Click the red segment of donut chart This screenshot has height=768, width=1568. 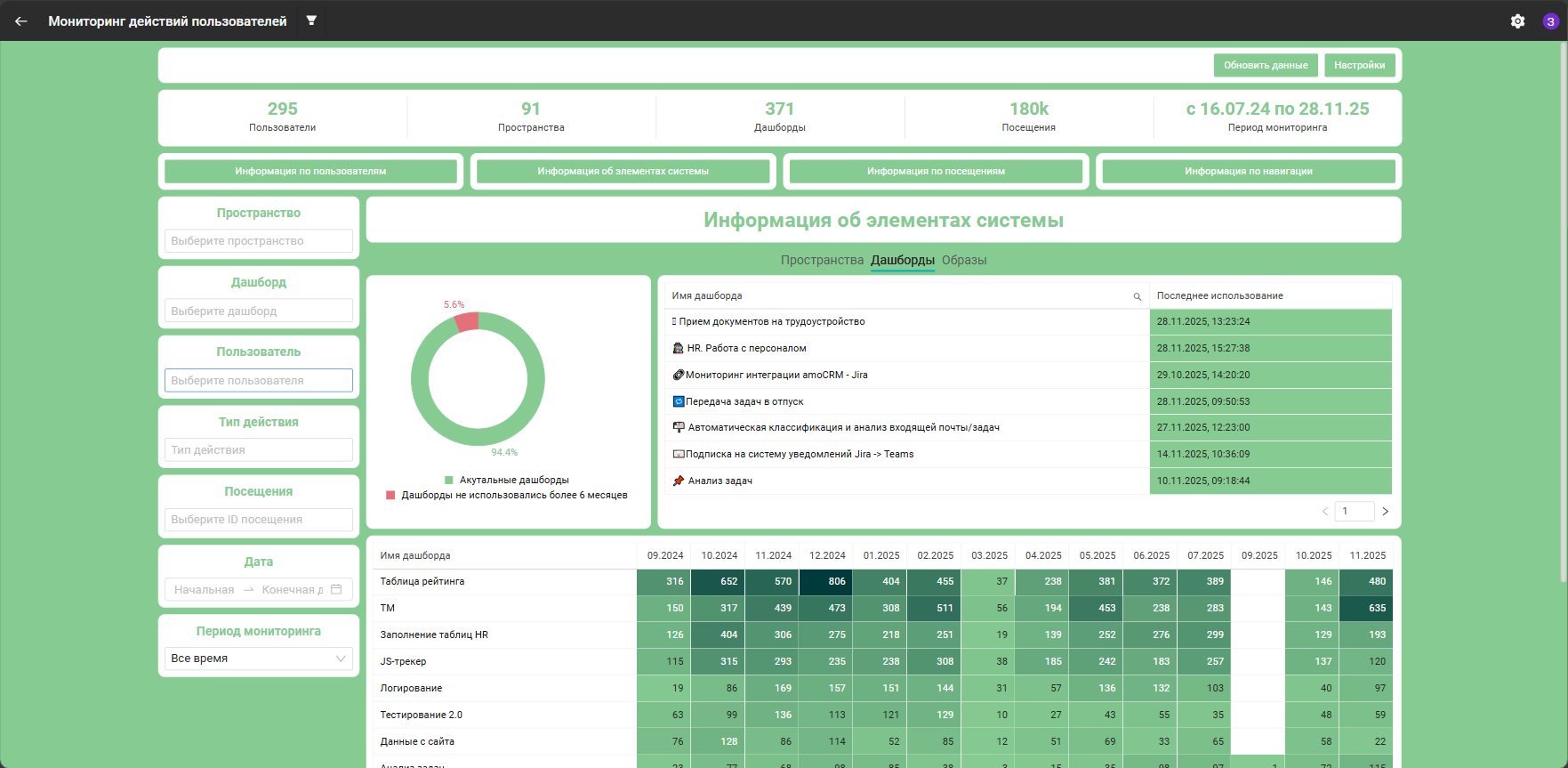(467, 322)
